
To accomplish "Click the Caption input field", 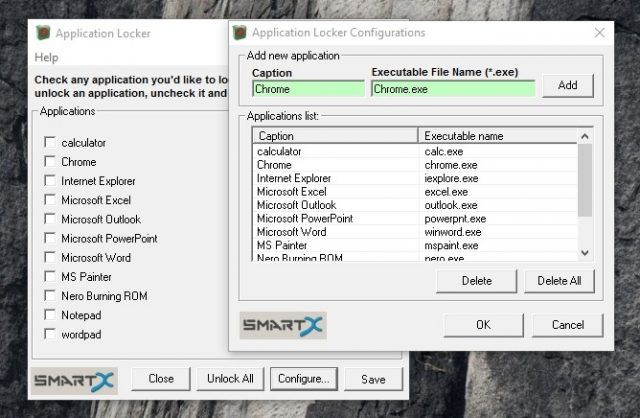I will click(x=308, y=89).
